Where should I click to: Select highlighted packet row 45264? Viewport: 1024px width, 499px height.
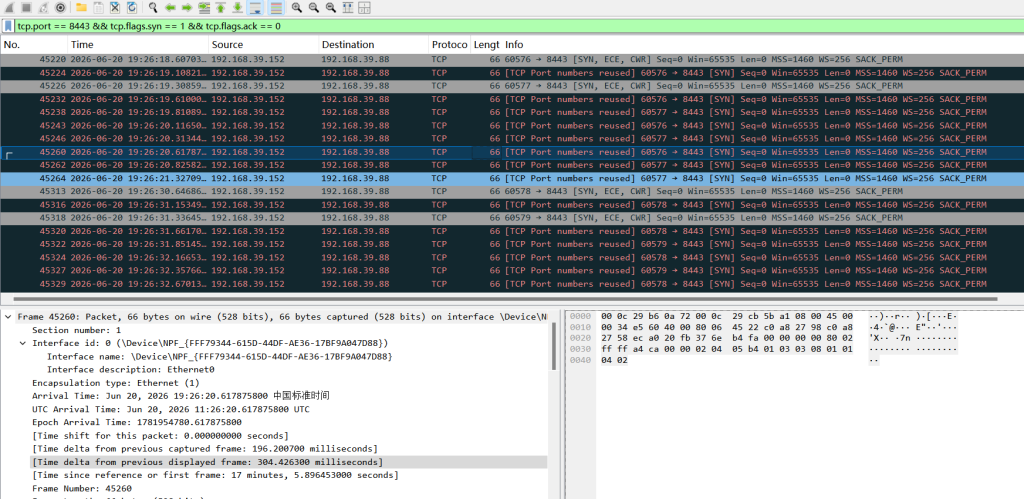(x=512, y=178)
